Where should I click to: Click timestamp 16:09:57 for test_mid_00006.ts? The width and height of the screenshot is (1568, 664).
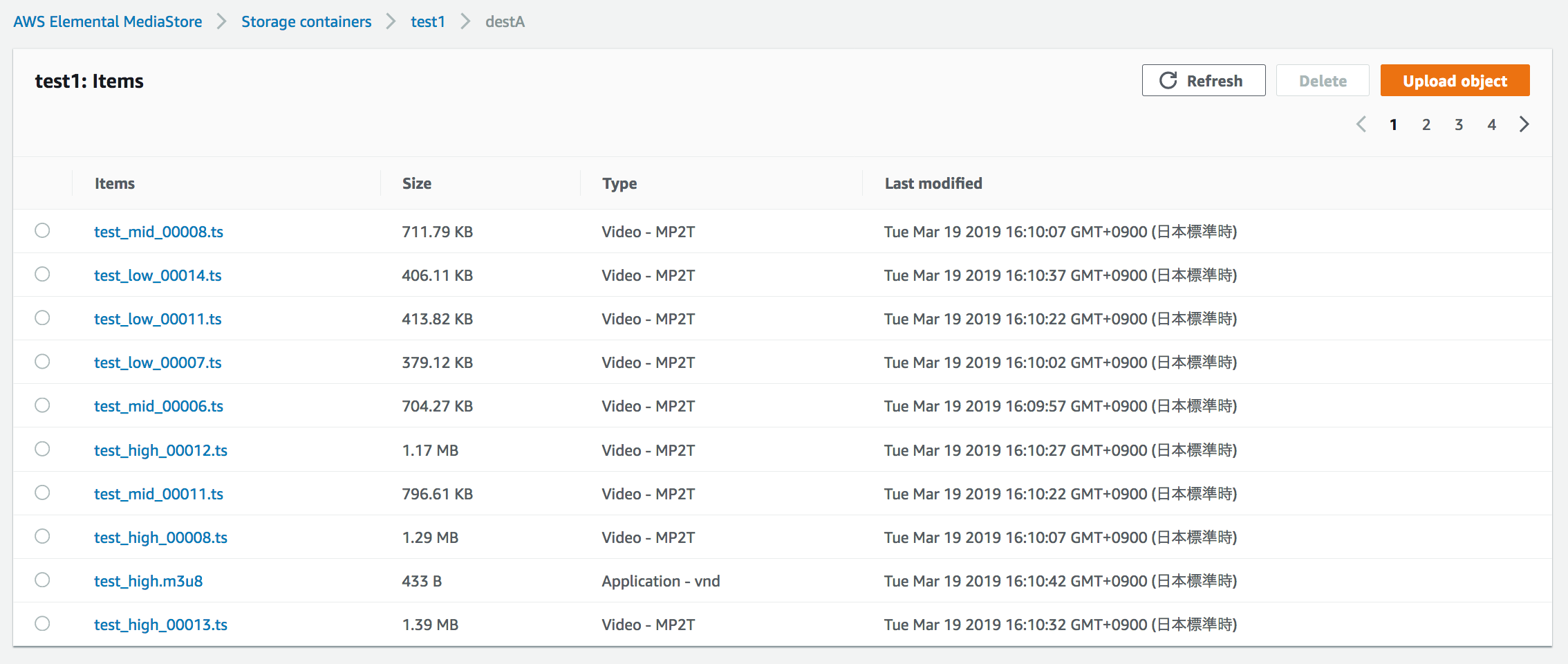click(x=1061, y=406)
